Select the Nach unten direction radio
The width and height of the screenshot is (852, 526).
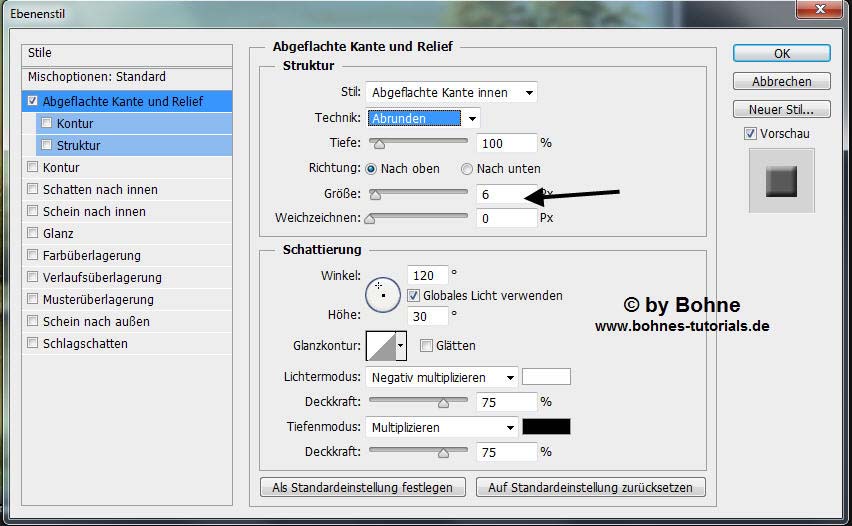click(467, 169)
